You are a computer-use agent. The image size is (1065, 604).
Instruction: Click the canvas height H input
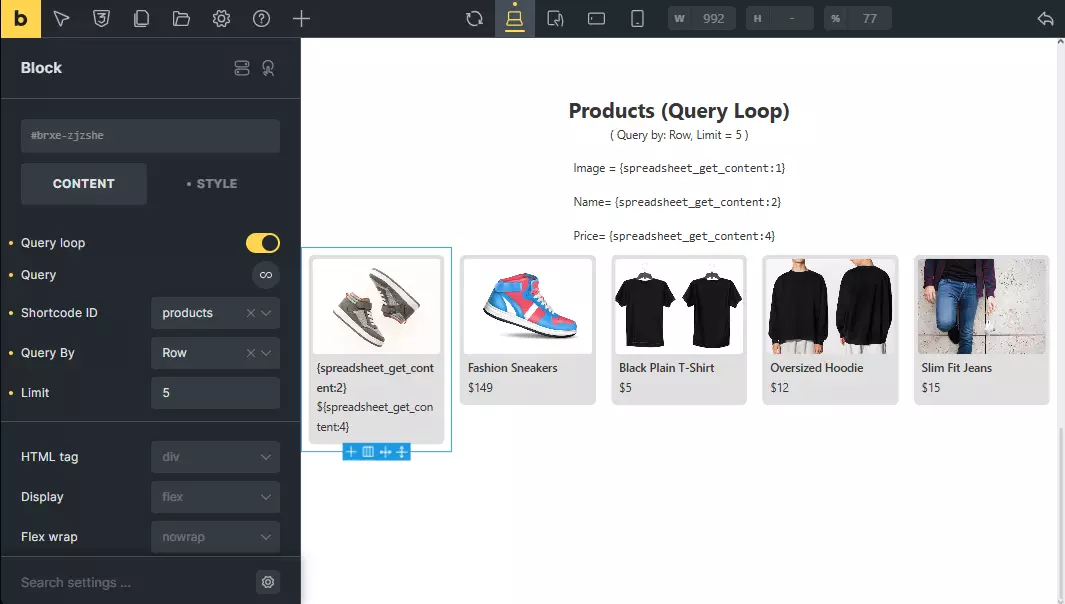point(780,18)
